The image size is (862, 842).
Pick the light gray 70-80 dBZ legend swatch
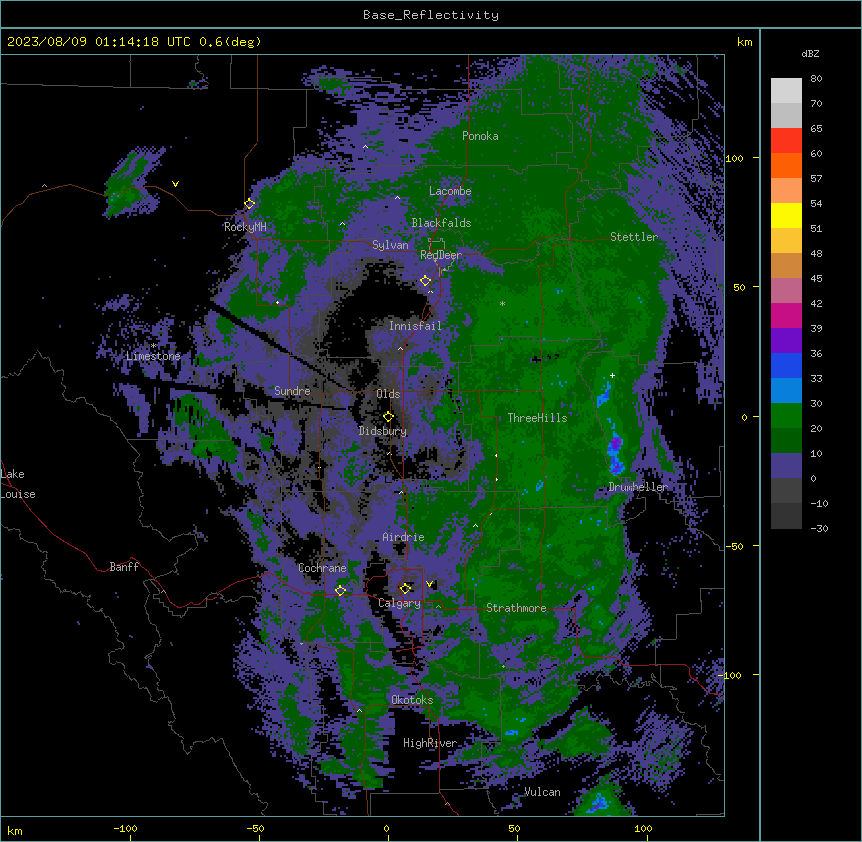point(786,91)
